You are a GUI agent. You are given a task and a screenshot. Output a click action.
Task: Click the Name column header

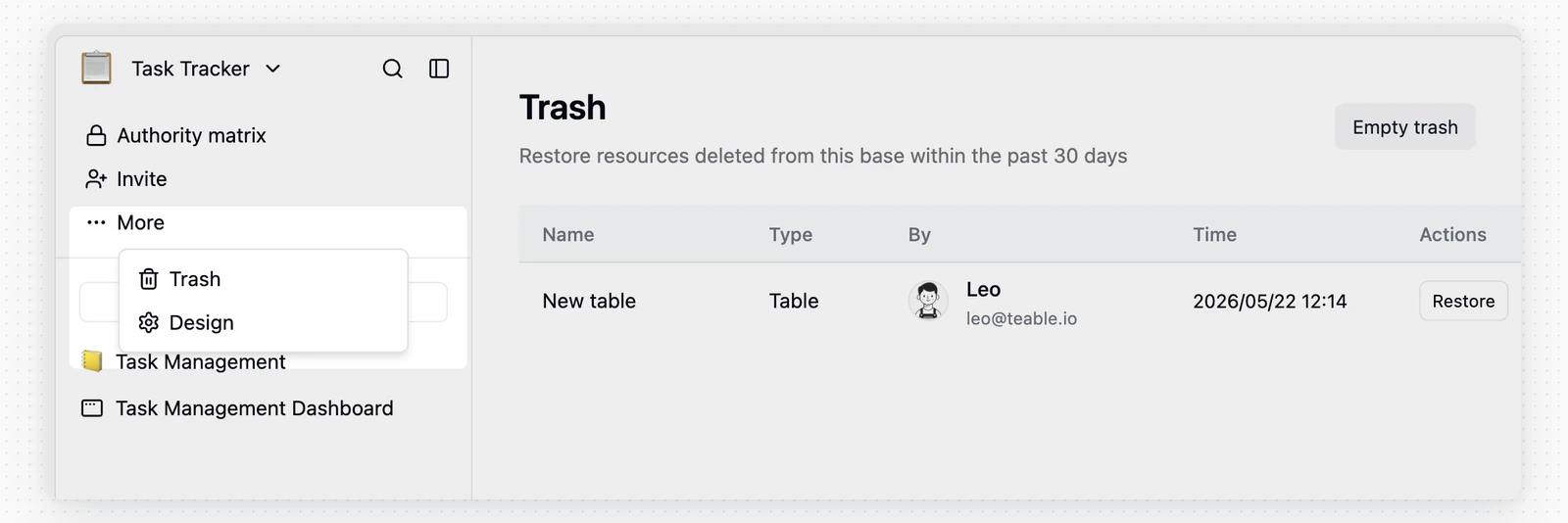click(x=568, y=234)
